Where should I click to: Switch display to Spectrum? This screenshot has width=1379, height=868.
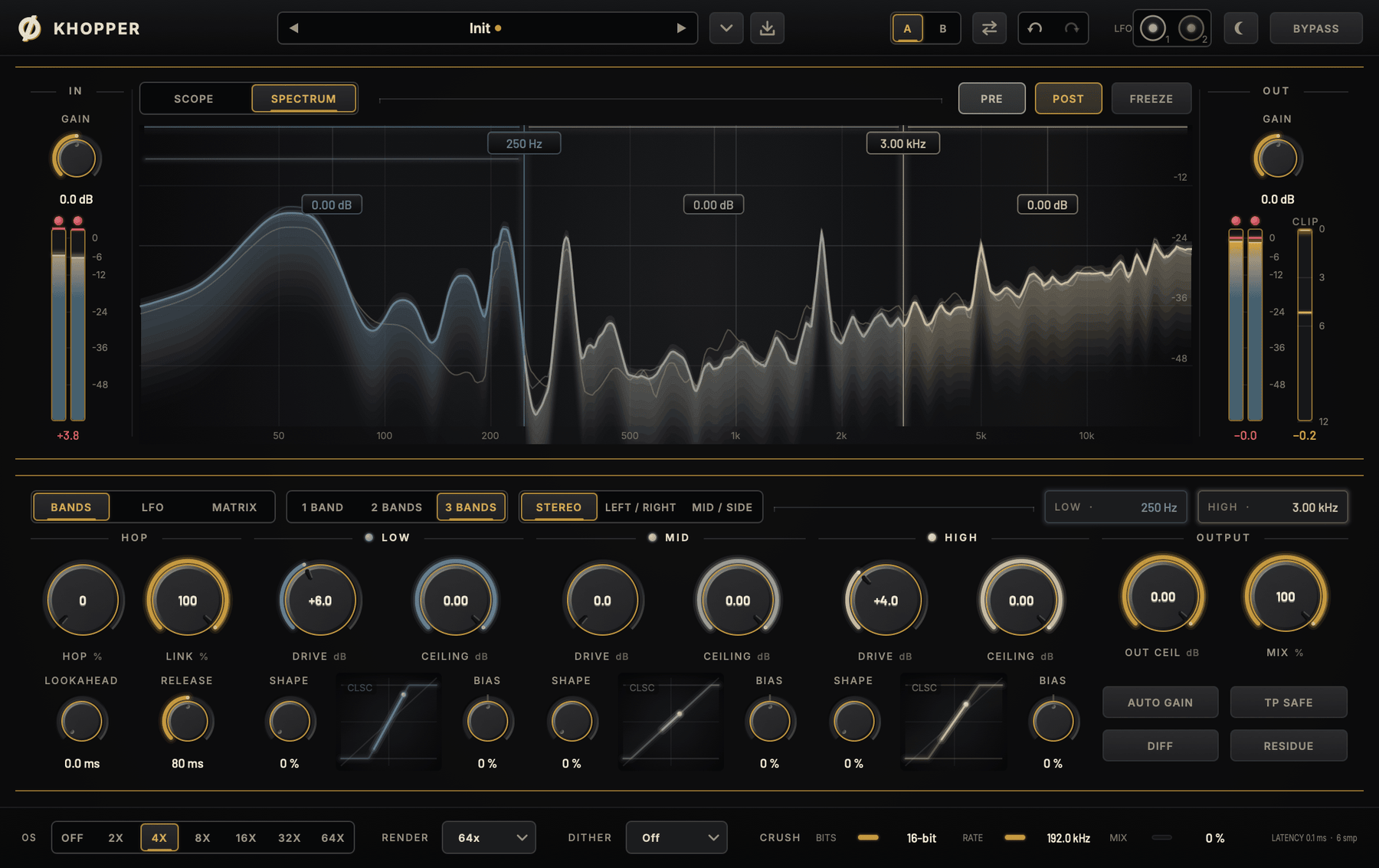(x=303, y=99)
